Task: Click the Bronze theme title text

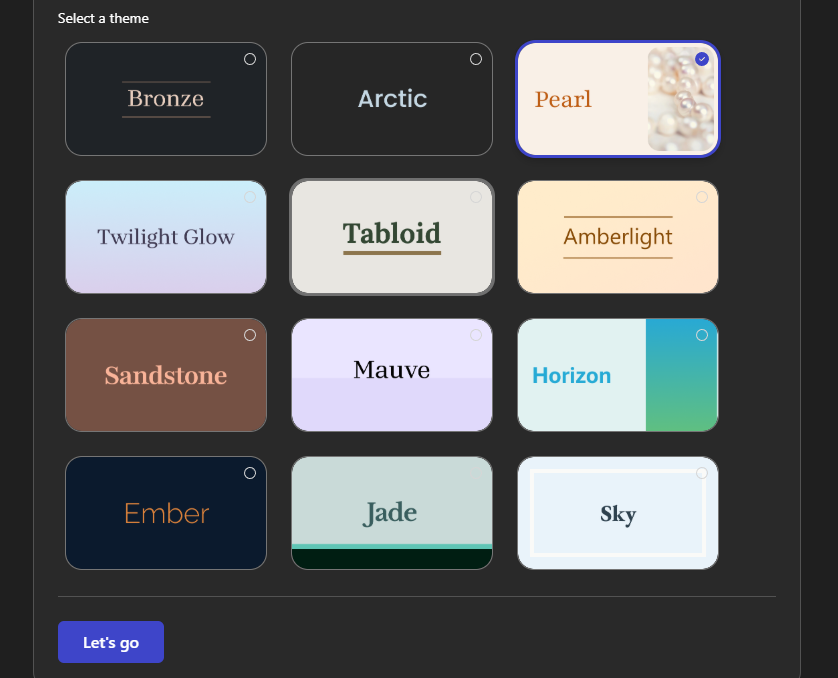Action: coord(166,99)
